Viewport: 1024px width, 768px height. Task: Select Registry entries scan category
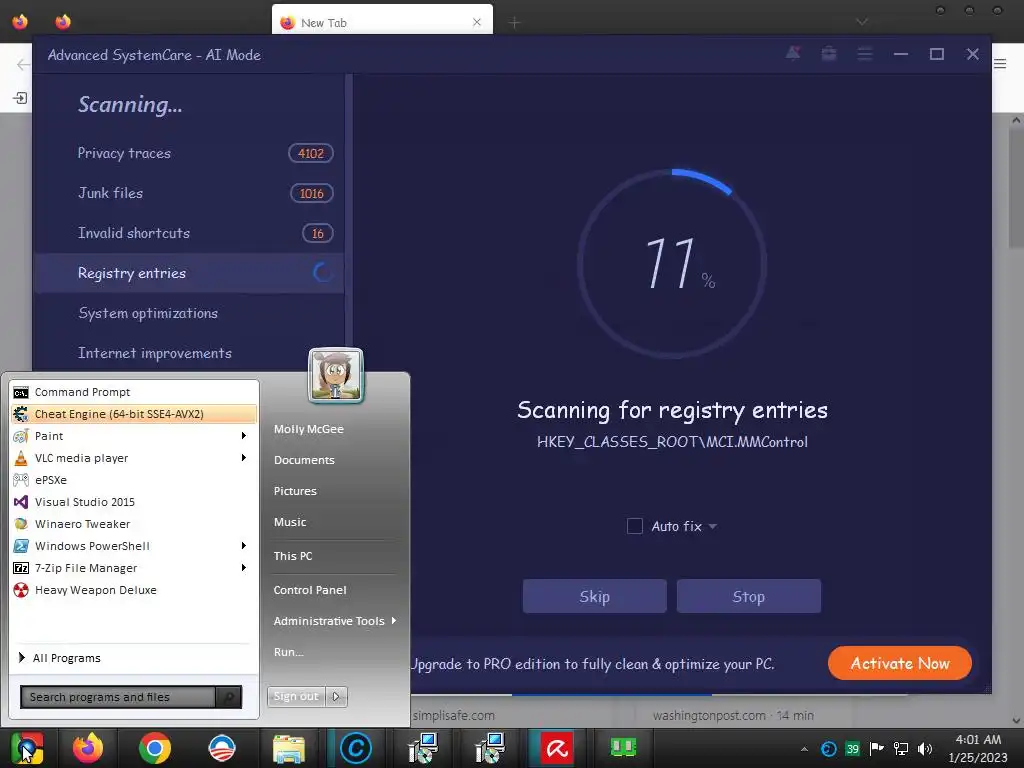click(x=189, y=273)
